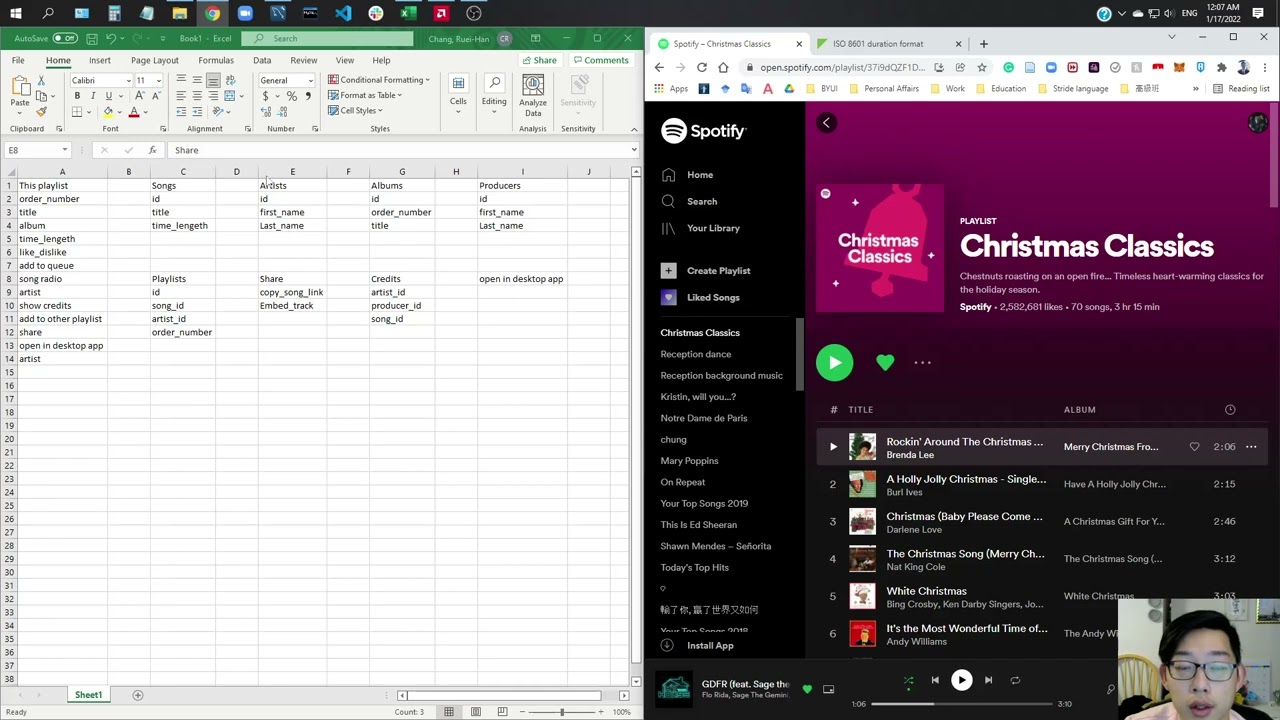Open the Review ribbon tab
Viewport: 1280px width, 720px height.
click(304, 60)
